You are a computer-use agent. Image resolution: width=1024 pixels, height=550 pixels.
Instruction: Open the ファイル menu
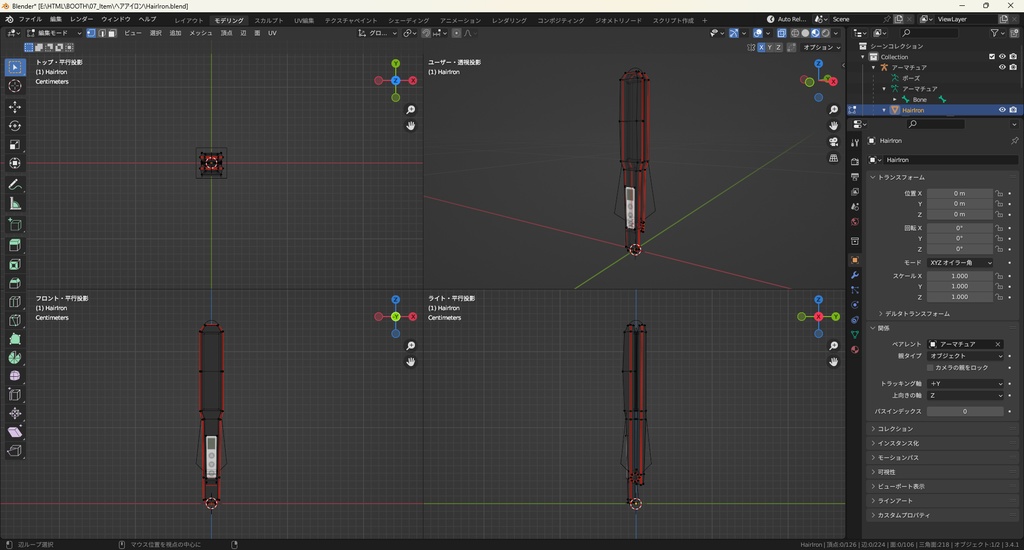click(30, 19)
